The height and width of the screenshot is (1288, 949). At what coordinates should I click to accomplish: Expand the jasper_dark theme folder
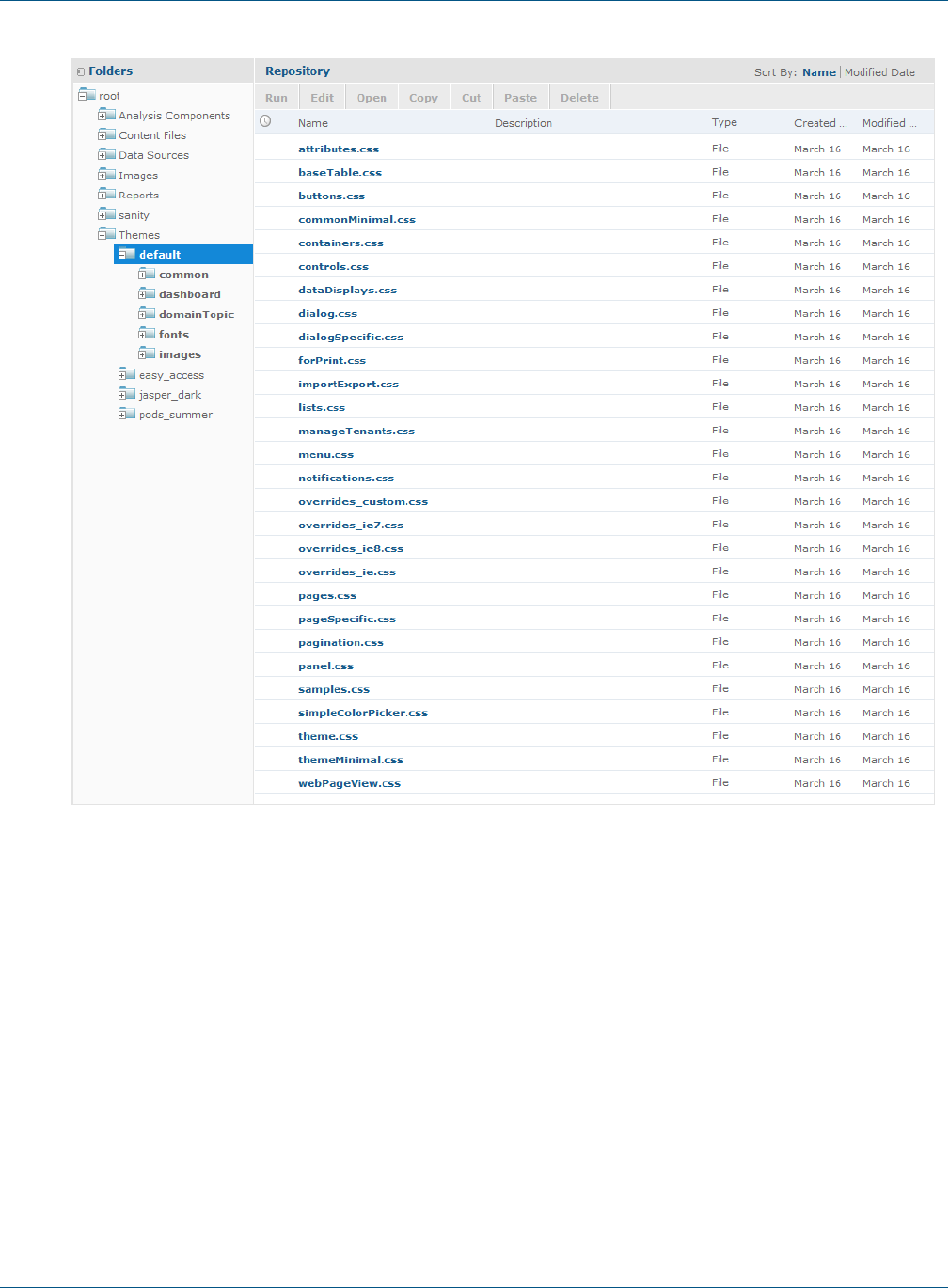pos(122,394)
